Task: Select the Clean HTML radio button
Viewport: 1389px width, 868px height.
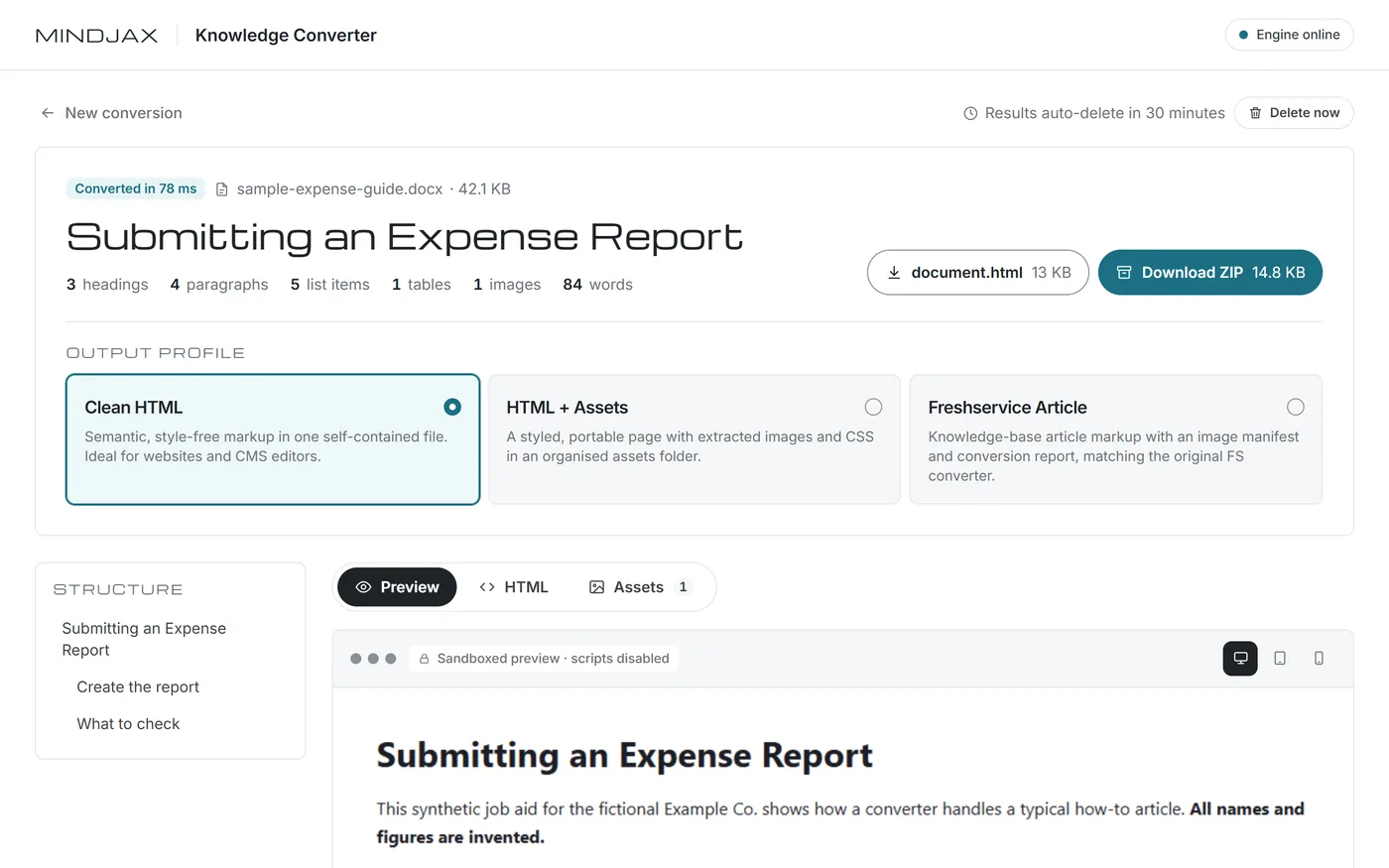Action: (452, 407)
